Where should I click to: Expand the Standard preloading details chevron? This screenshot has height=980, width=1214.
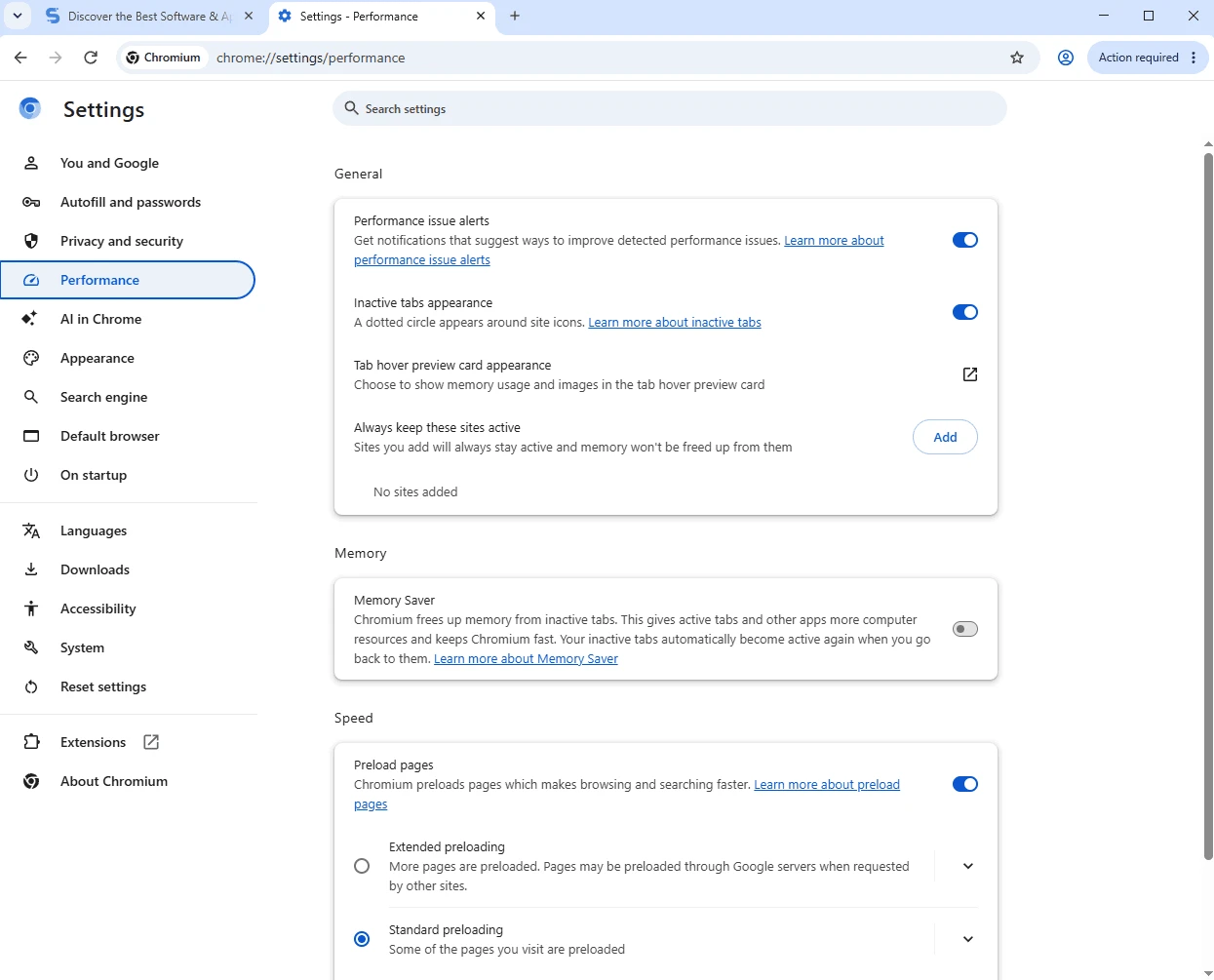[968, 939]
